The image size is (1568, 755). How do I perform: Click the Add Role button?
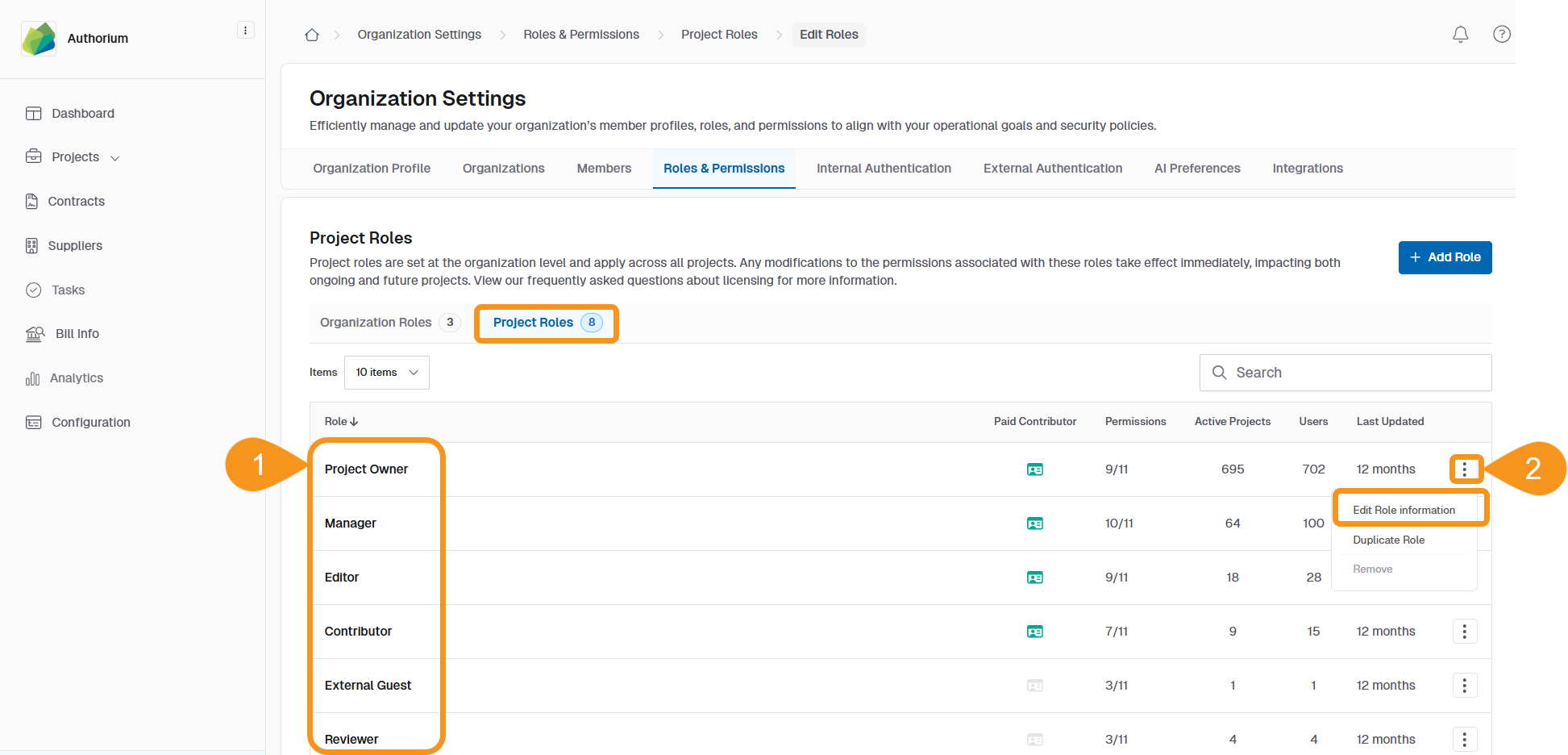(1445, 257)
